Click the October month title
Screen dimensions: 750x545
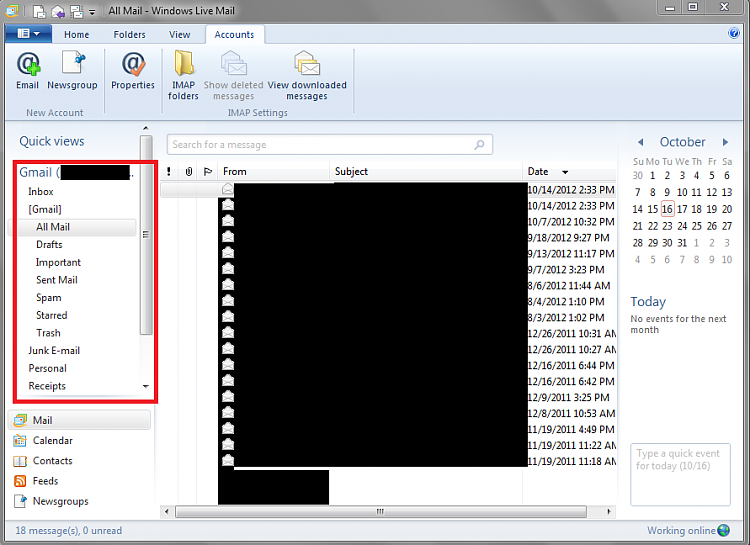point(683,142)
